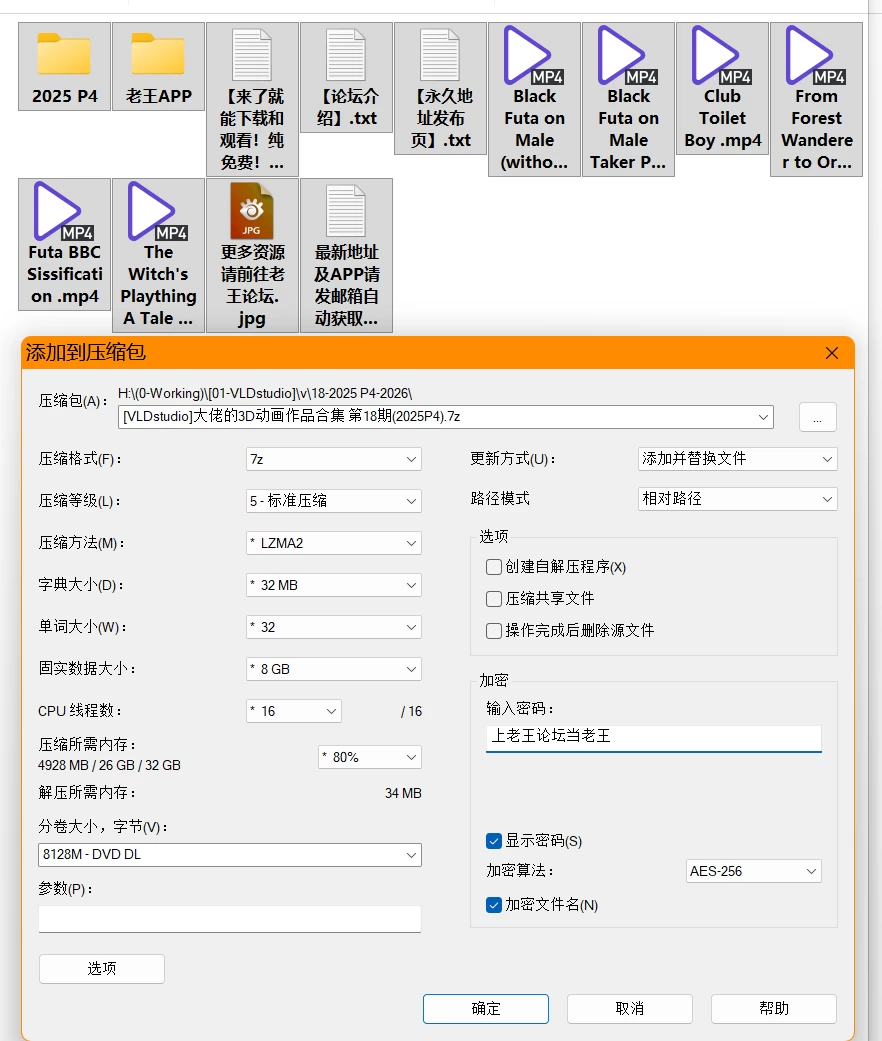
Task: Select the 更多资源请前往老王论坛.jpg image file
Action: [x=252, y=255]
